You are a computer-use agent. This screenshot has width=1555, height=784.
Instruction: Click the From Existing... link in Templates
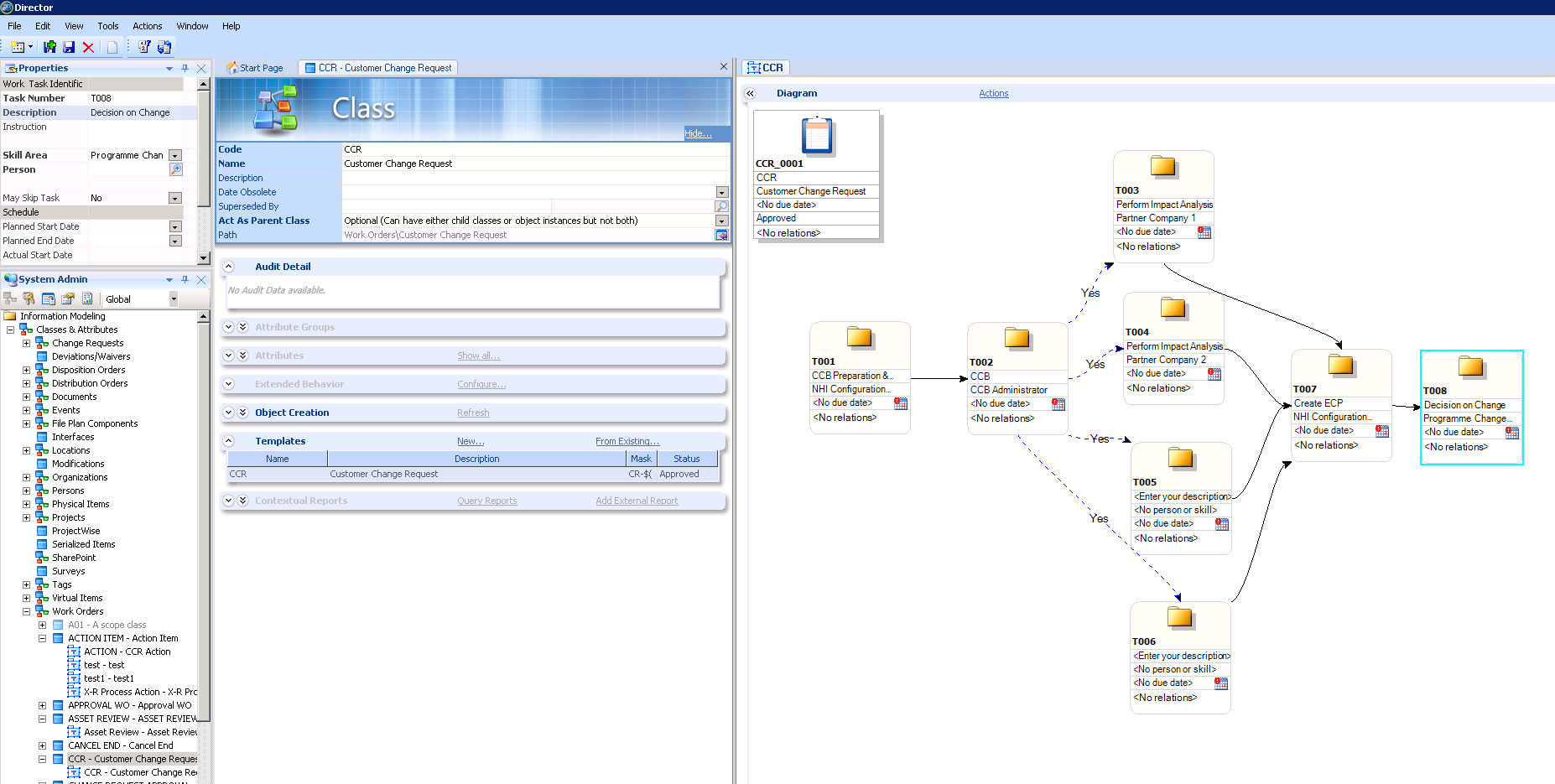[x=627, y=441]
